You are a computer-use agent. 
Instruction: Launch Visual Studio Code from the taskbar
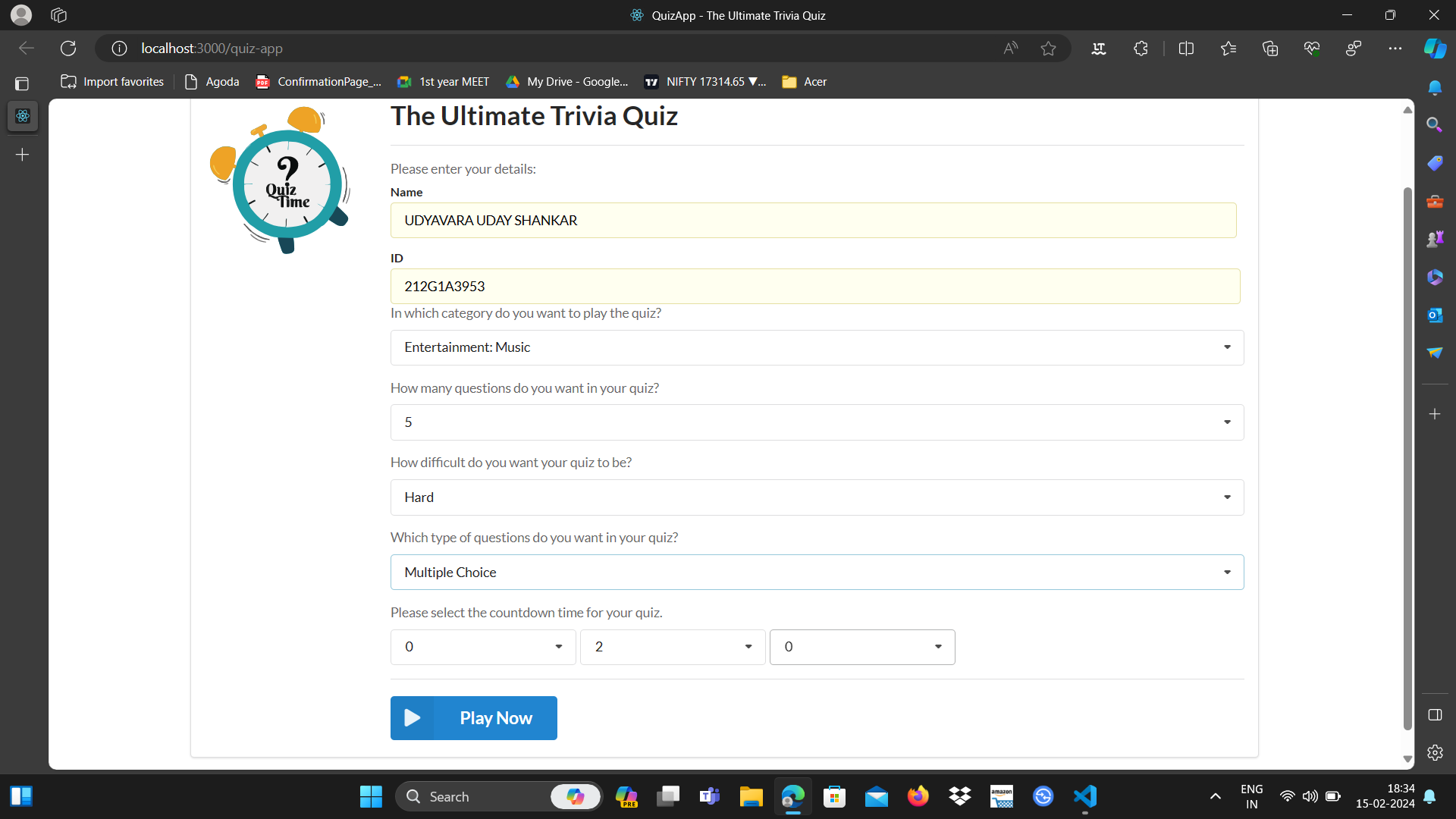point(1085,796)
